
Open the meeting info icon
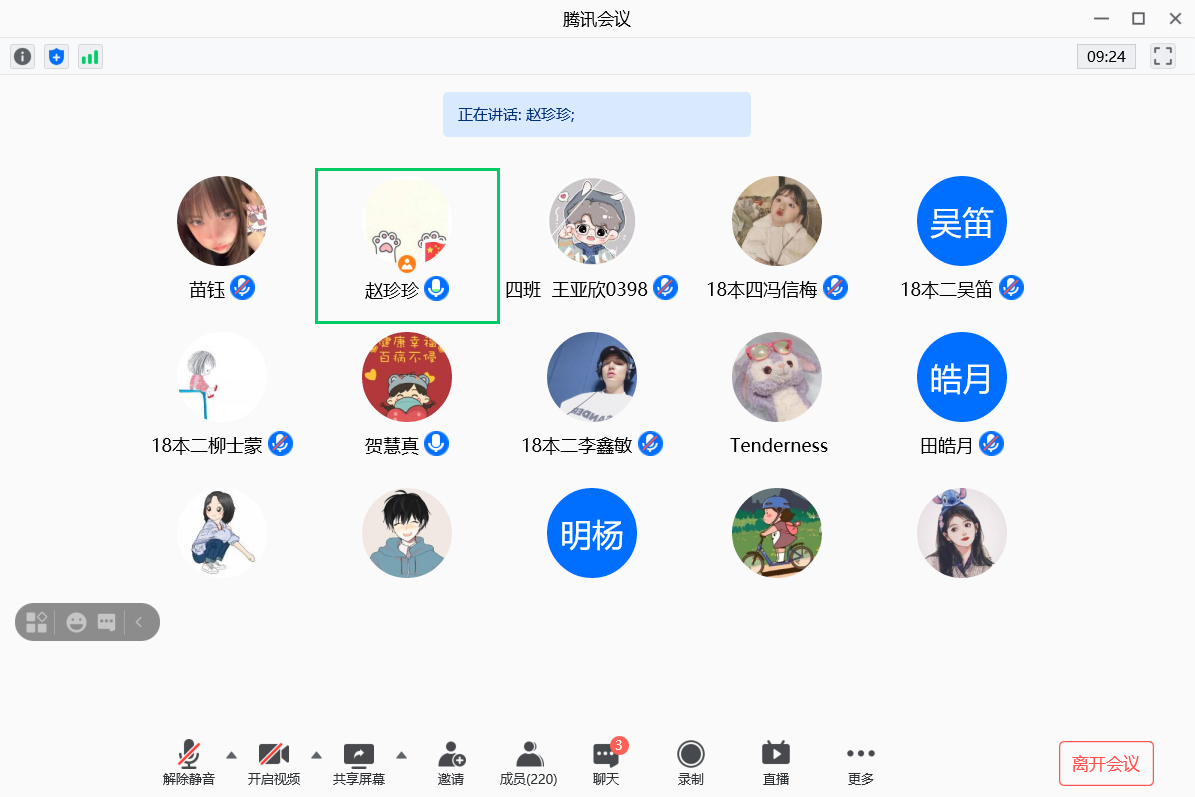(22, 57)
